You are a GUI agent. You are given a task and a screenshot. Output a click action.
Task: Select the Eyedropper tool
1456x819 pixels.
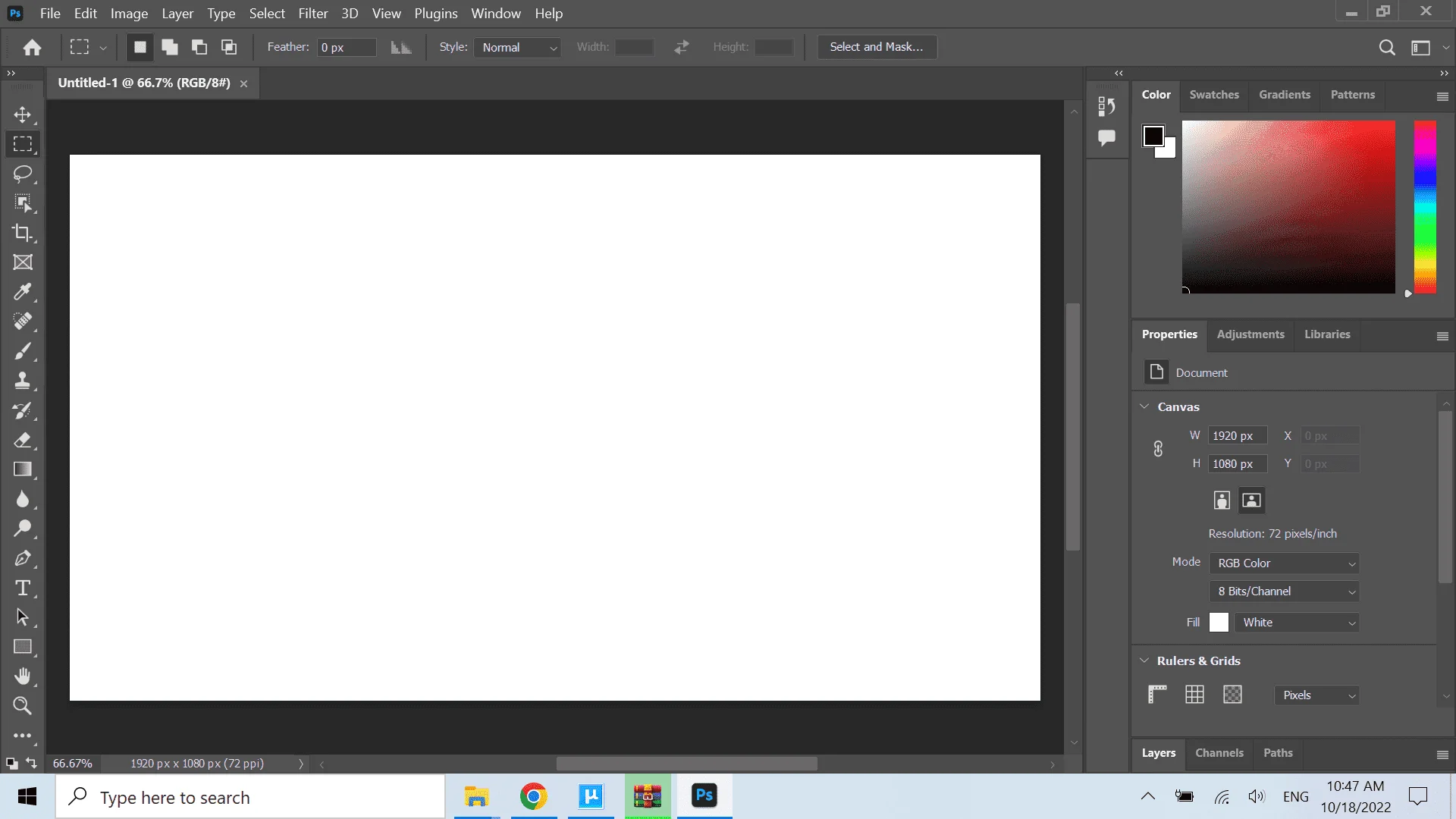(x=23, y=292)
